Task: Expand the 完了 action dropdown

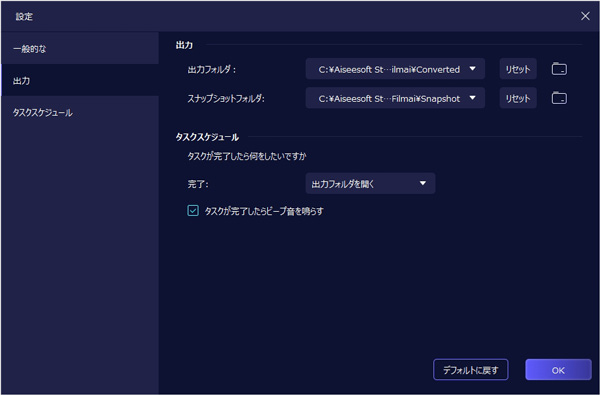Action: point(370,184)
